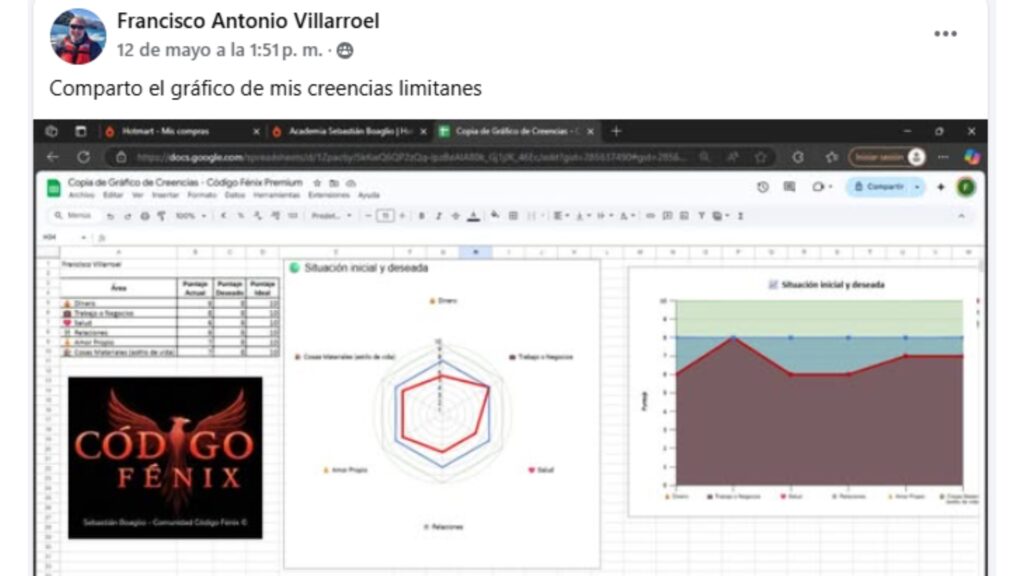
Task: Insert a chart
Action: point(684,216)
